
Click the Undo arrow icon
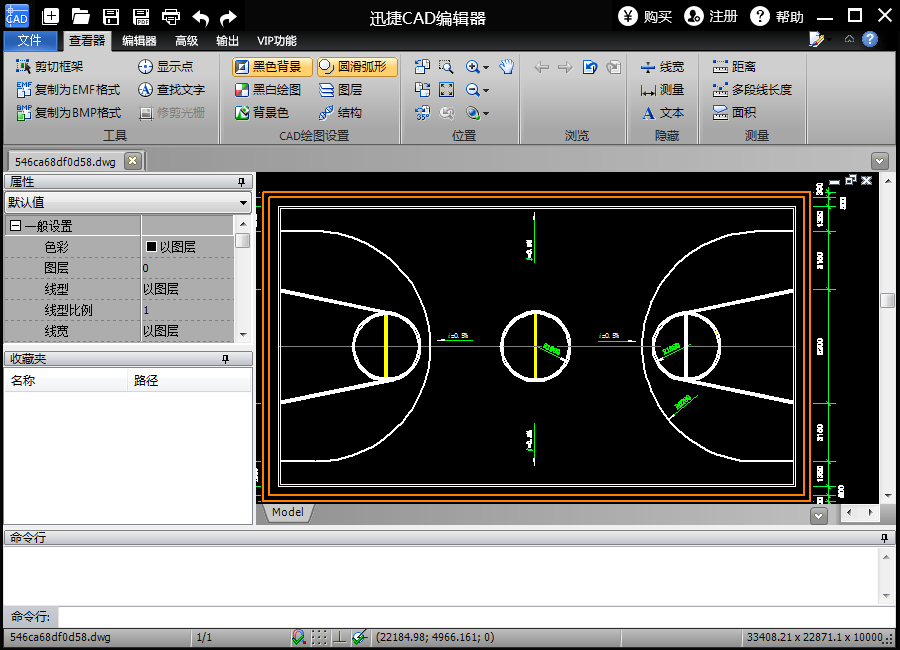pyautogui.click(x=200, y=16)
